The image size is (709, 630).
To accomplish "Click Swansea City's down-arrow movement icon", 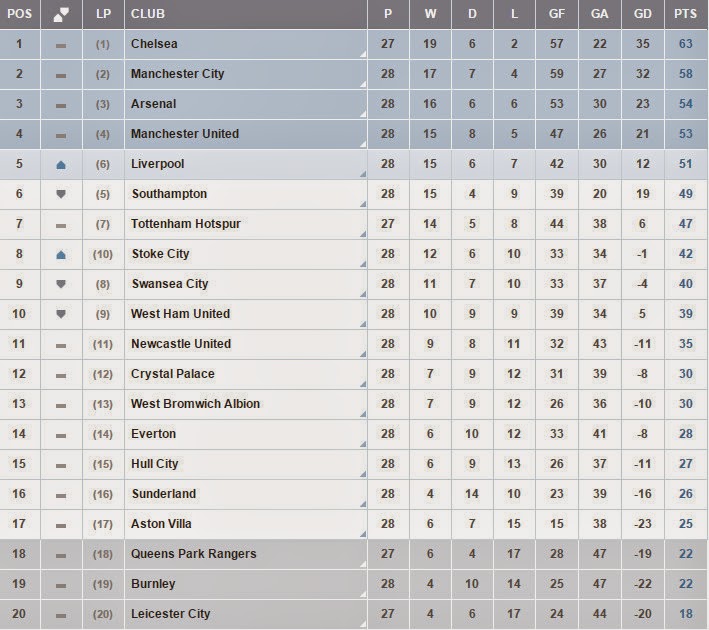I will point(60,284).
